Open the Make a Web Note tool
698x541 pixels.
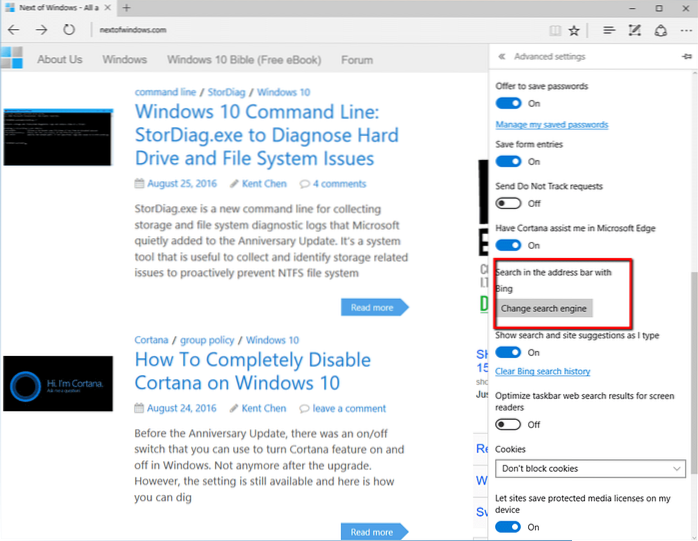point(634,31)
